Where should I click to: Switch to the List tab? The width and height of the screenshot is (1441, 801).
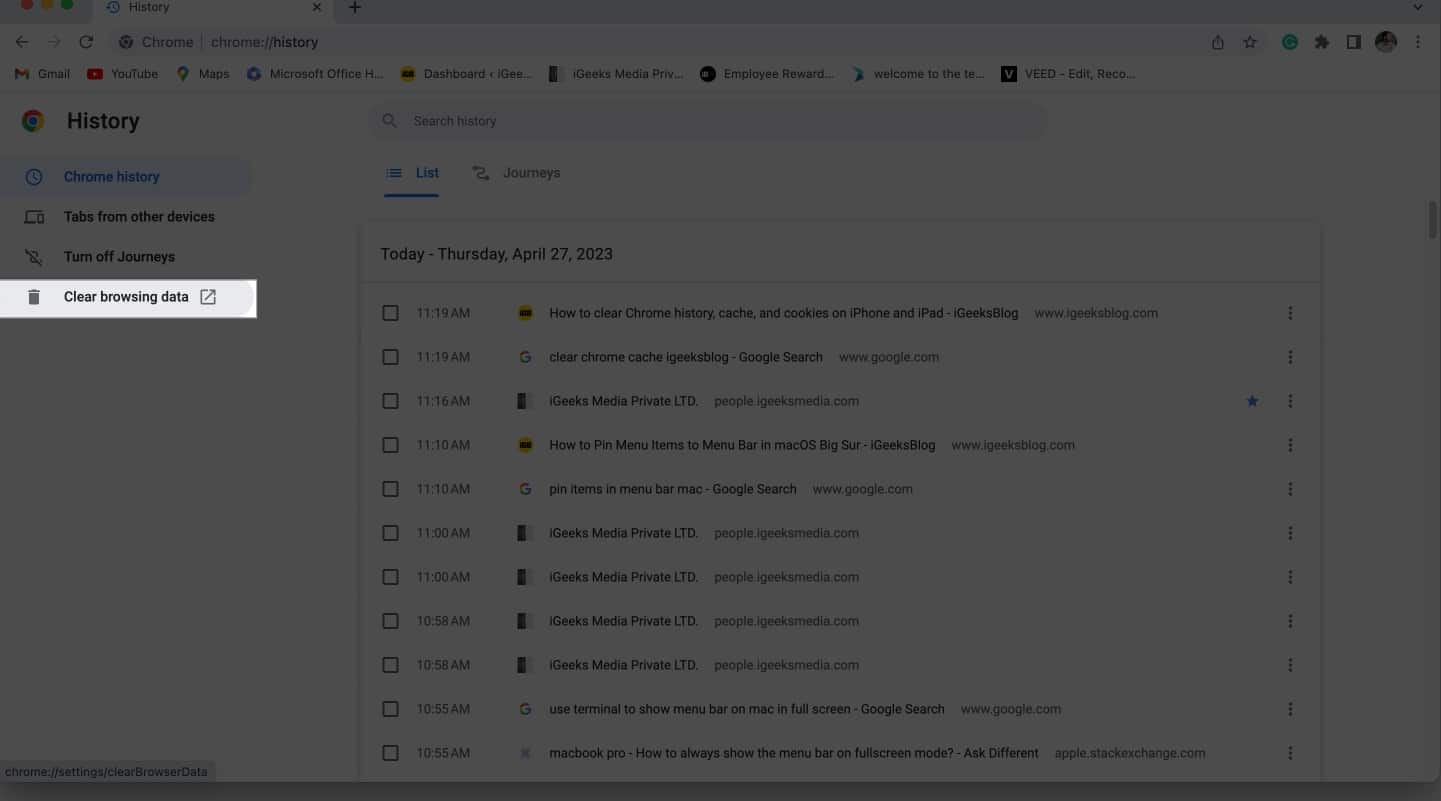412,173
